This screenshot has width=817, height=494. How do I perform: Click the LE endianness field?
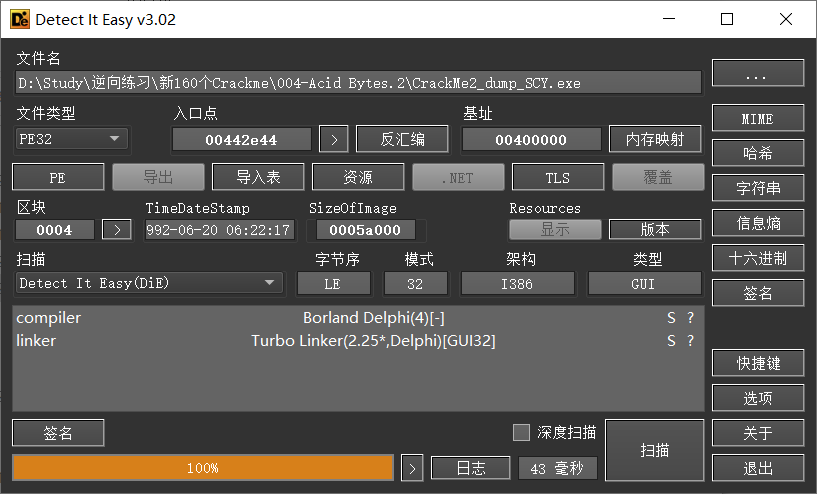[x=333, y=283]
